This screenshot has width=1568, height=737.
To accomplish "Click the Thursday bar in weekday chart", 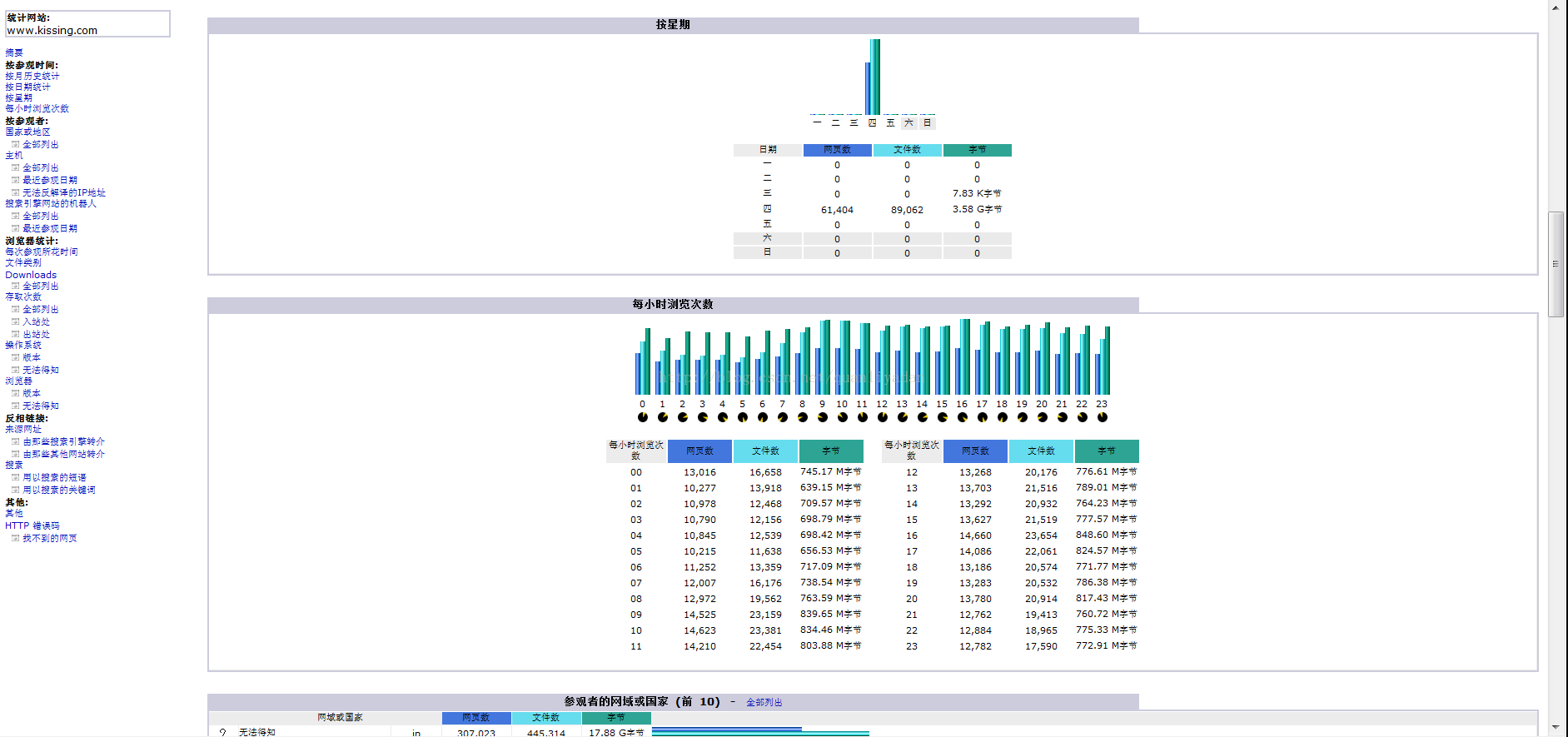I will (873, 77).
